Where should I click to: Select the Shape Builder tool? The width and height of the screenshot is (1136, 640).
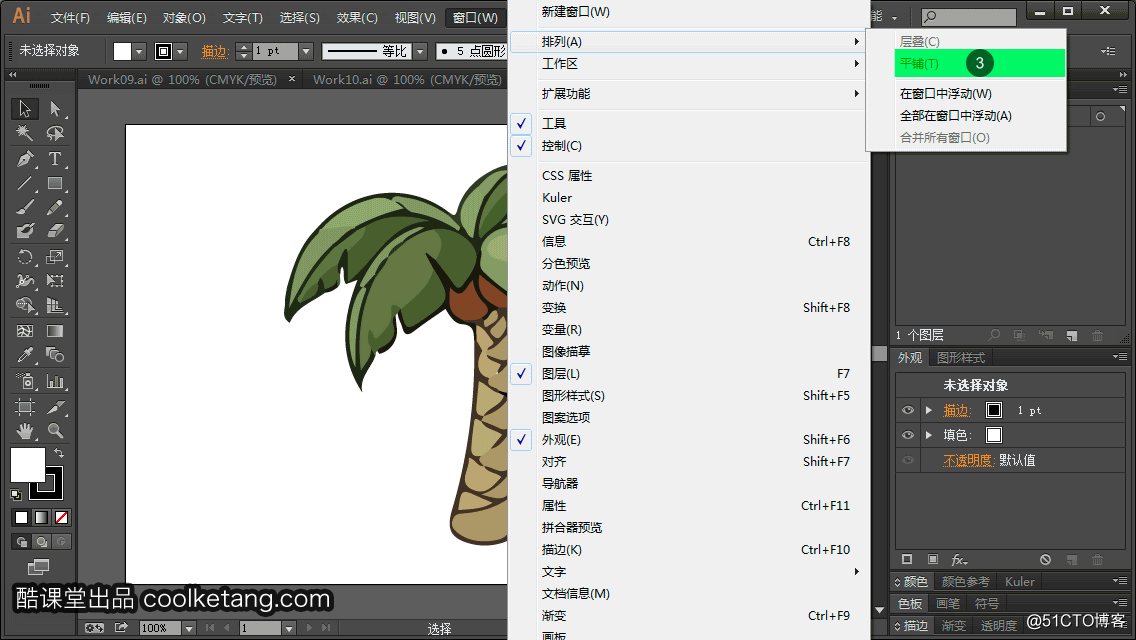point(25,306)
